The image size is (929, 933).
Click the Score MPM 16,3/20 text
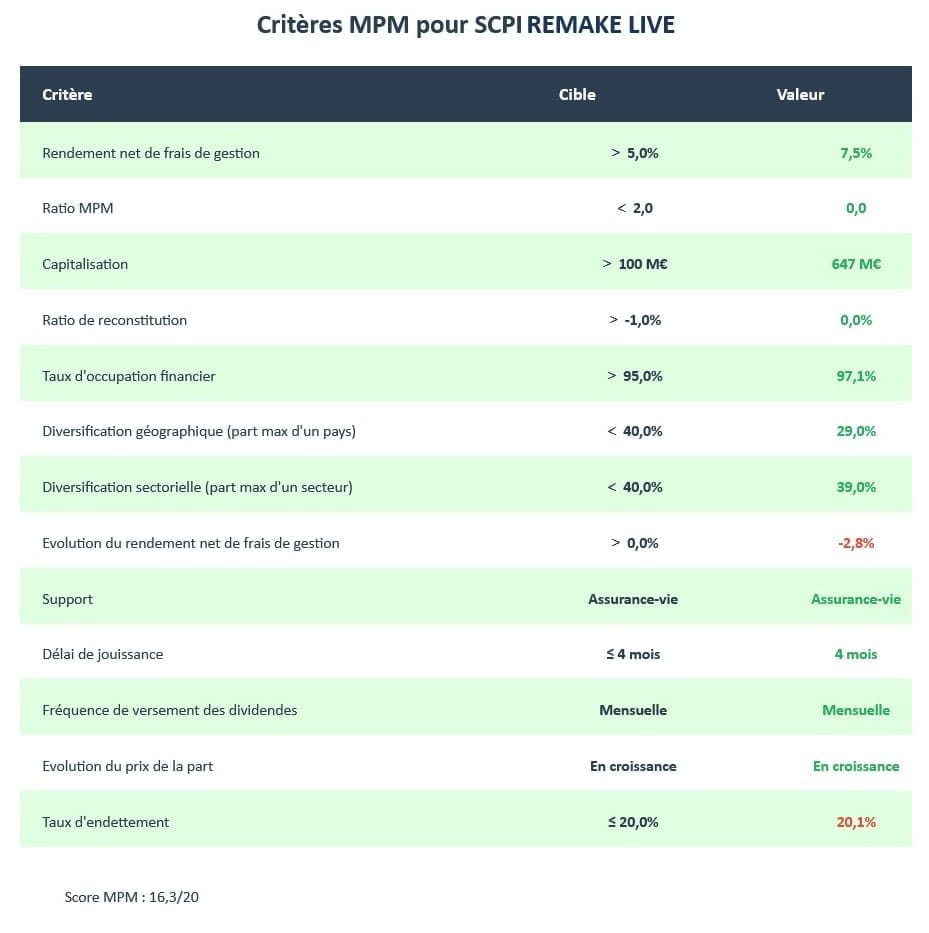point(132,897)
